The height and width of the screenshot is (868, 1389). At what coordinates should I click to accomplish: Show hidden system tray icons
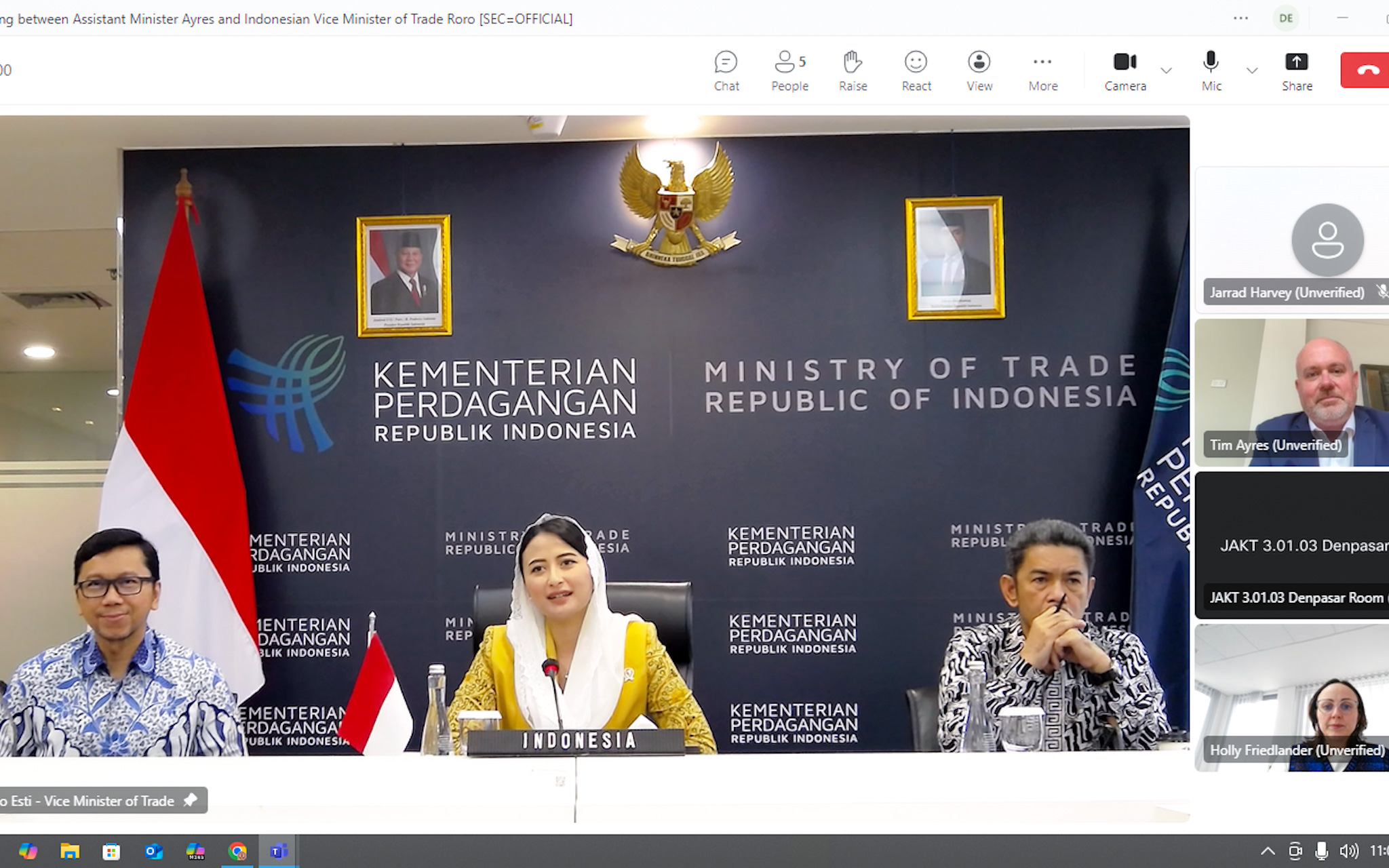click(x=1267, y=851)
